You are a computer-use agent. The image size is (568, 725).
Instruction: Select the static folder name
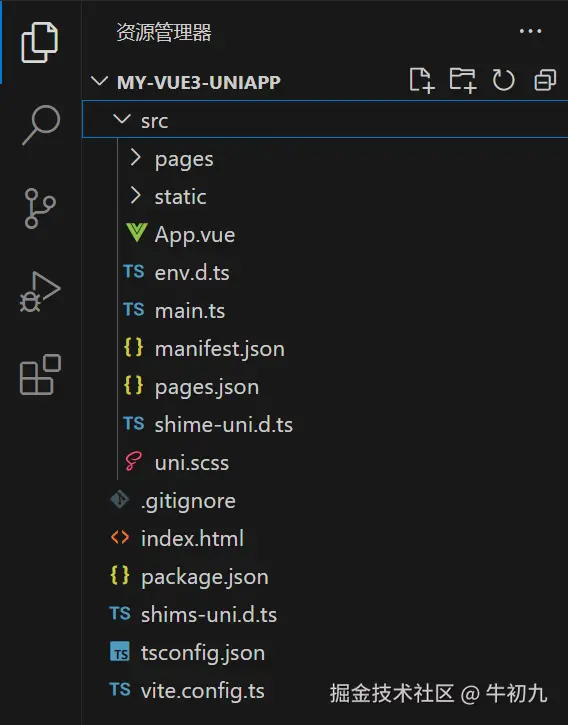[180, 197]
